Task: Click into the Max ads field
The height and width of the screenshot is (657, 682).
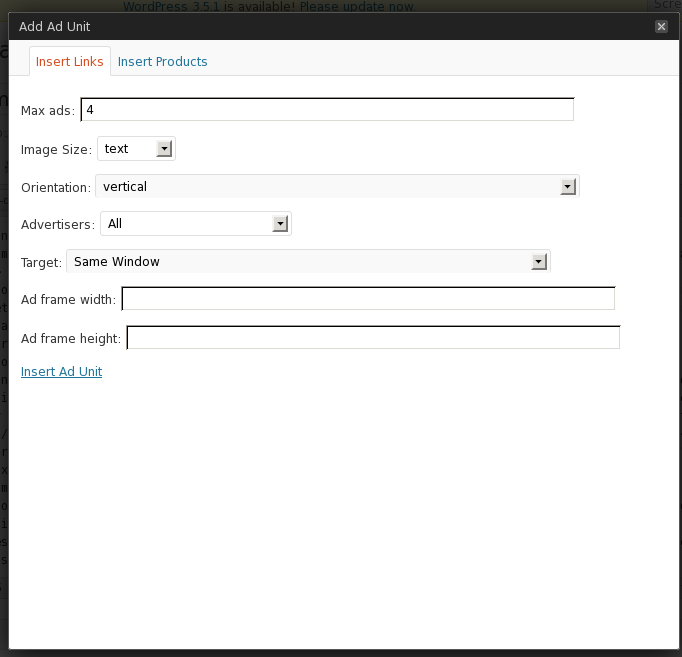Action: (327, 110)
